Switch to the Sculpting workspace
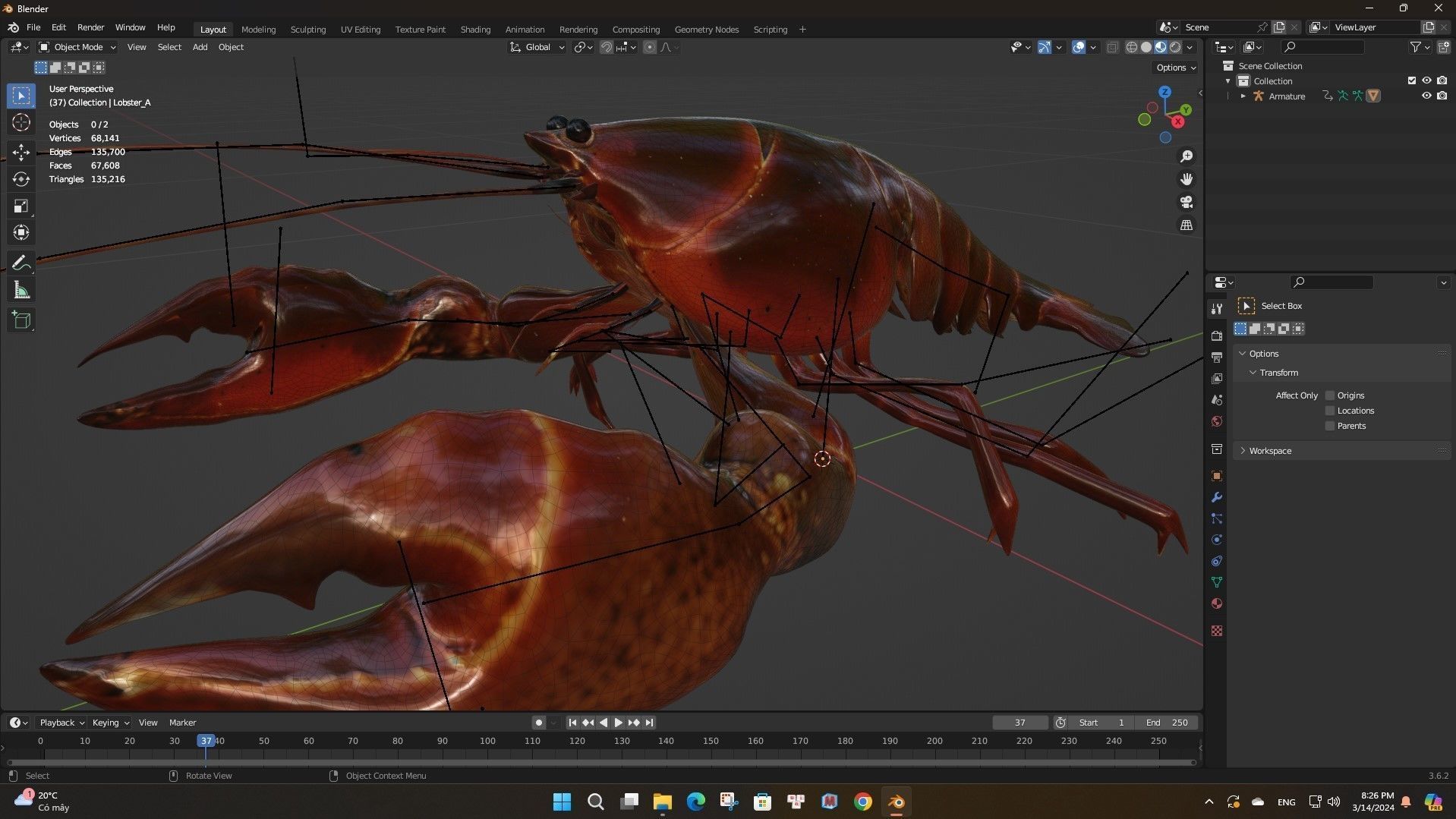The image size is (1456, 819). [x=307, y=30]
